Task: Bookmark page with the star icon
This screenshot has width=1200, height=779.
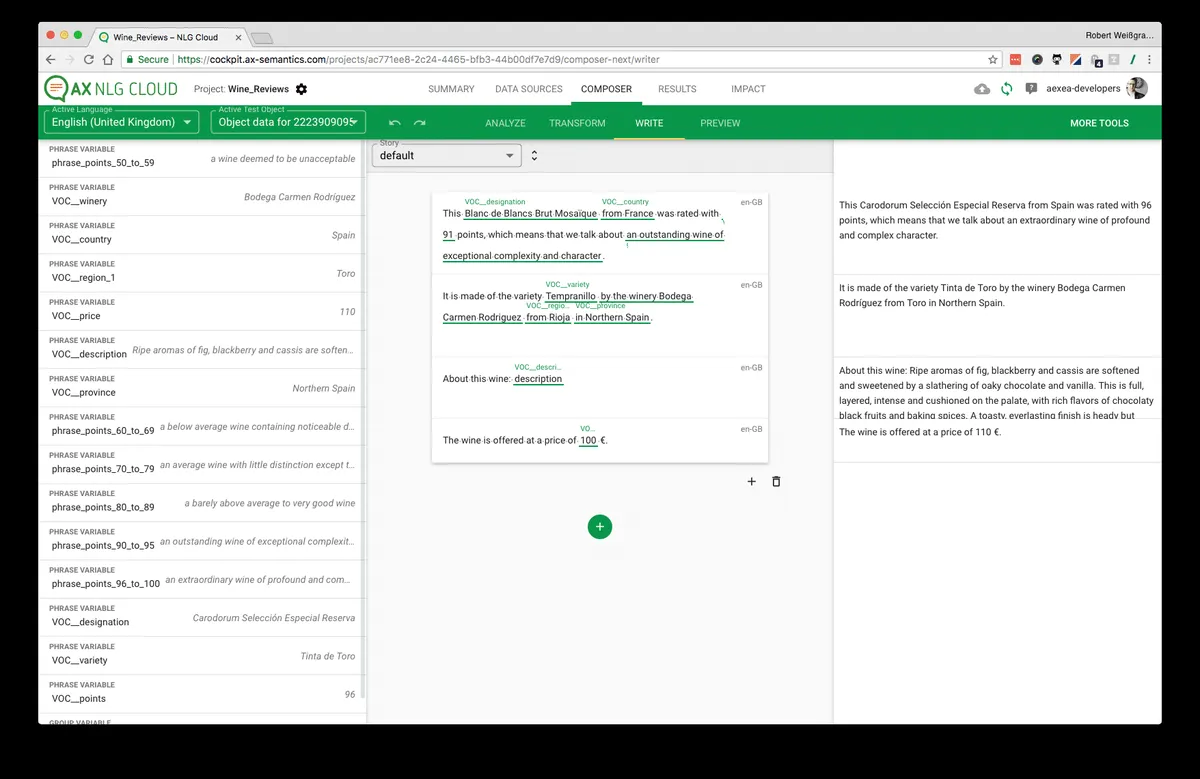Action: tap(992, 60)
